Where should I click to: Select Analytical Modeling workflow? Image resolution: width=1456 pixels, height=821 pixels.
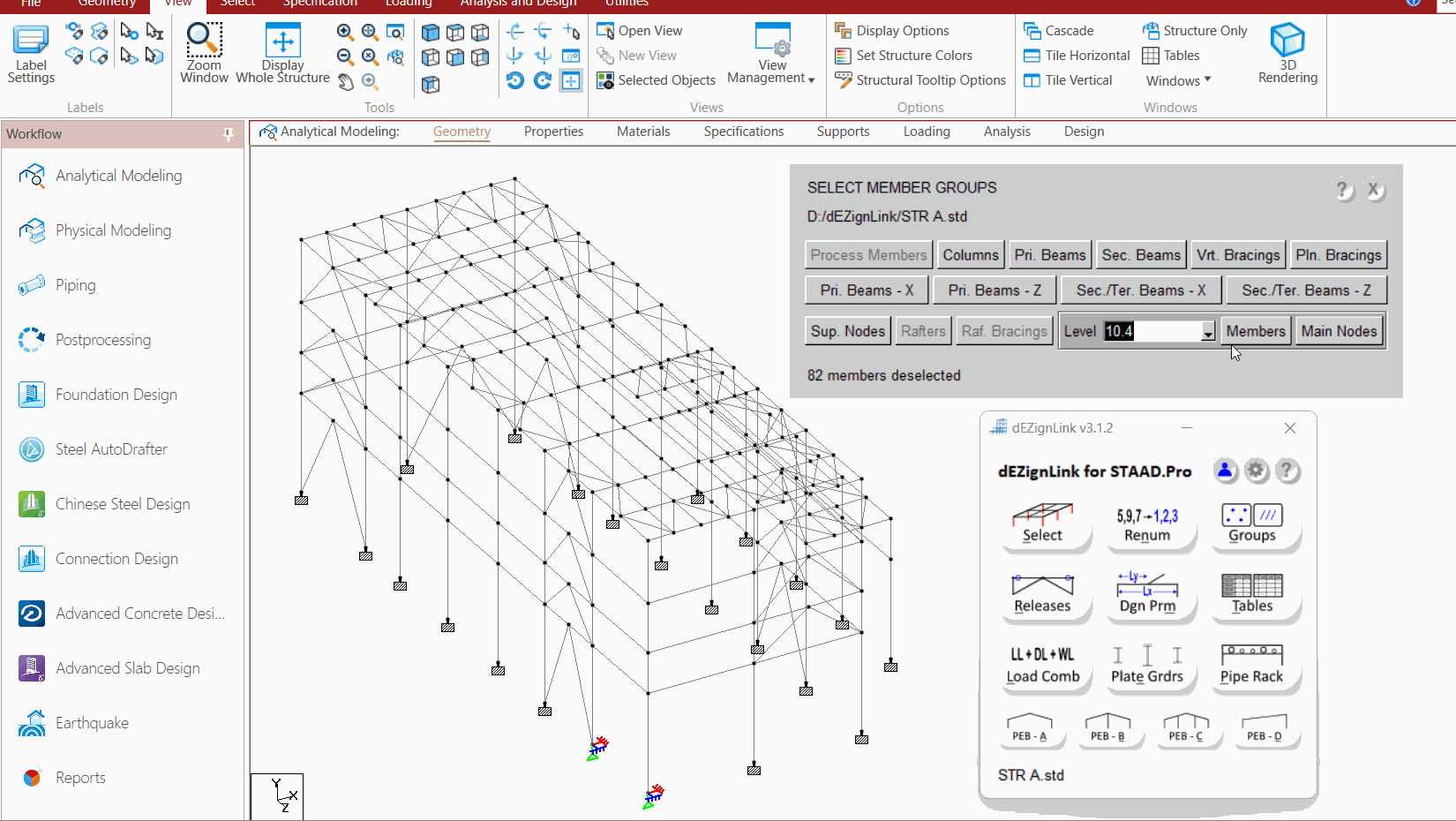click(122, 176)
